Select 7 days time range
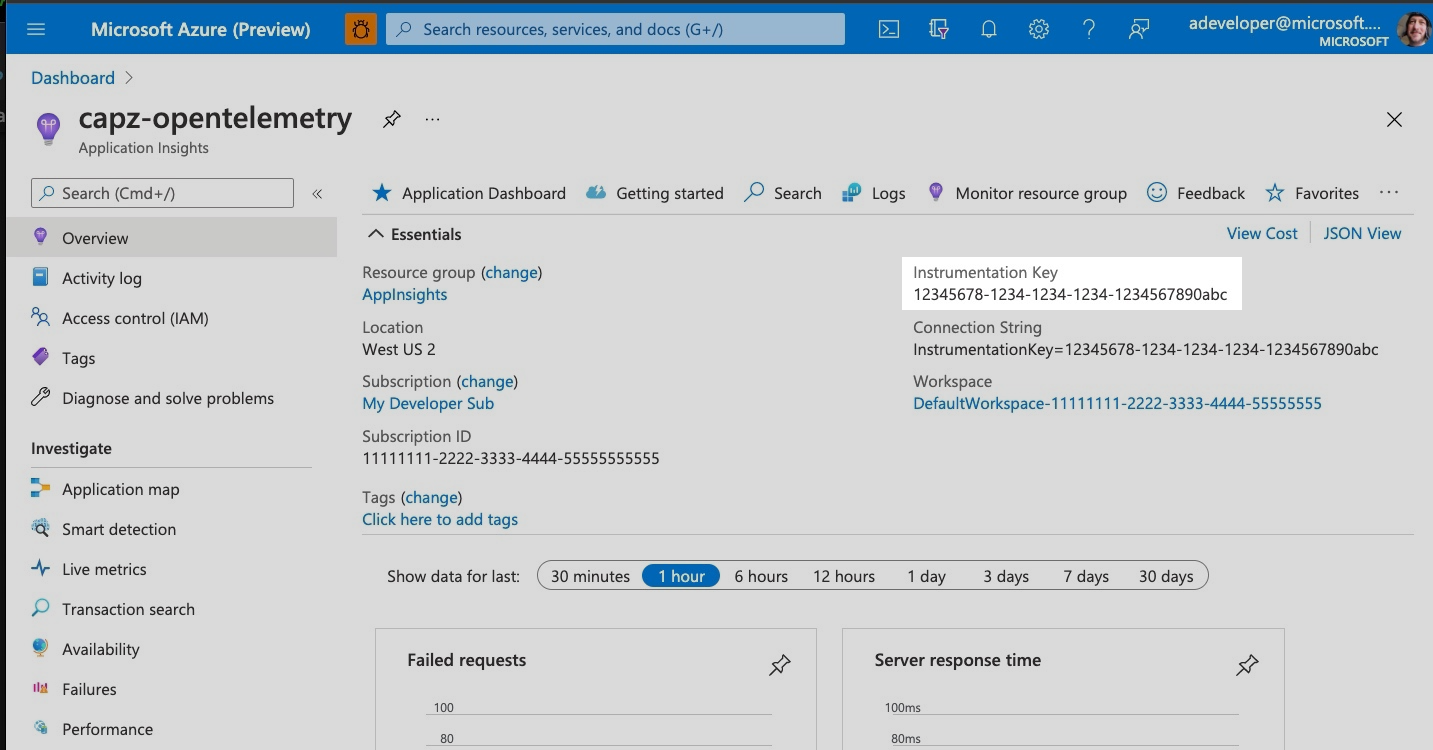This screenshot has height=750, width=1433. point(1086,576)
